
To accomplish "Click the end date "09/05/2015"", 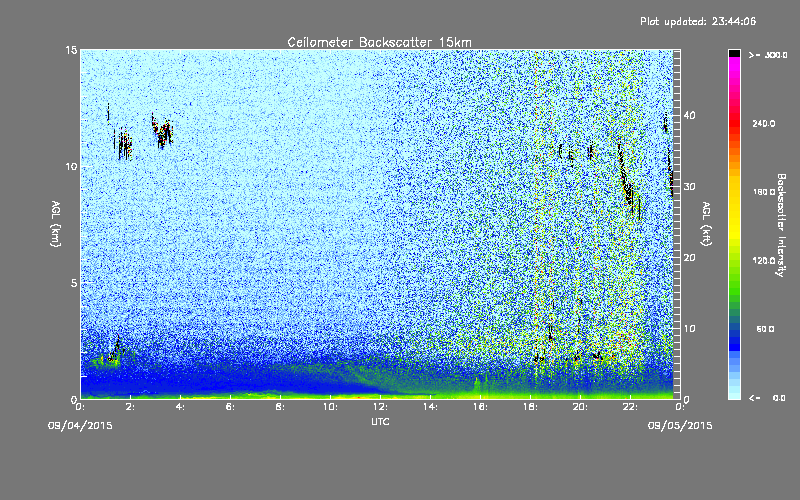I will 680,426.
